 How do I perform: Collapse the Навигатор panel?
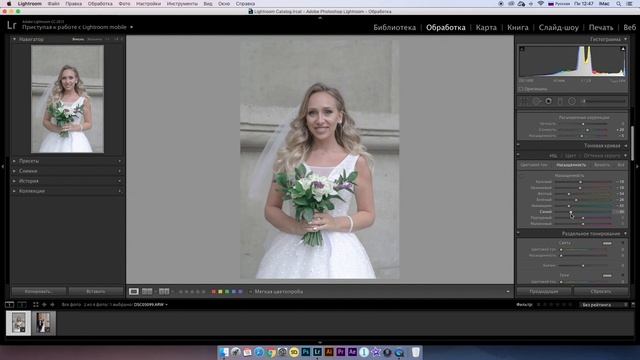pos(14,39)
